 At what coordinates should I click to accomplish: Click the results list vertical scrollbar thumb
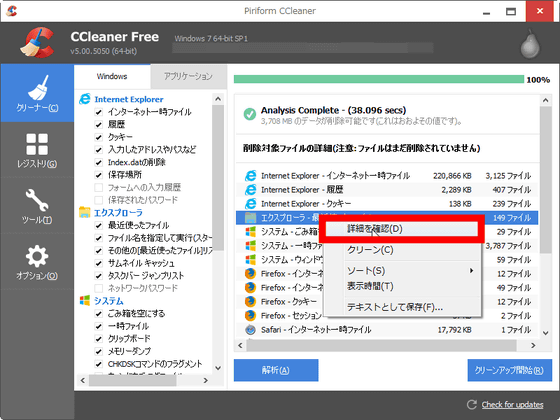coord(546,180)
